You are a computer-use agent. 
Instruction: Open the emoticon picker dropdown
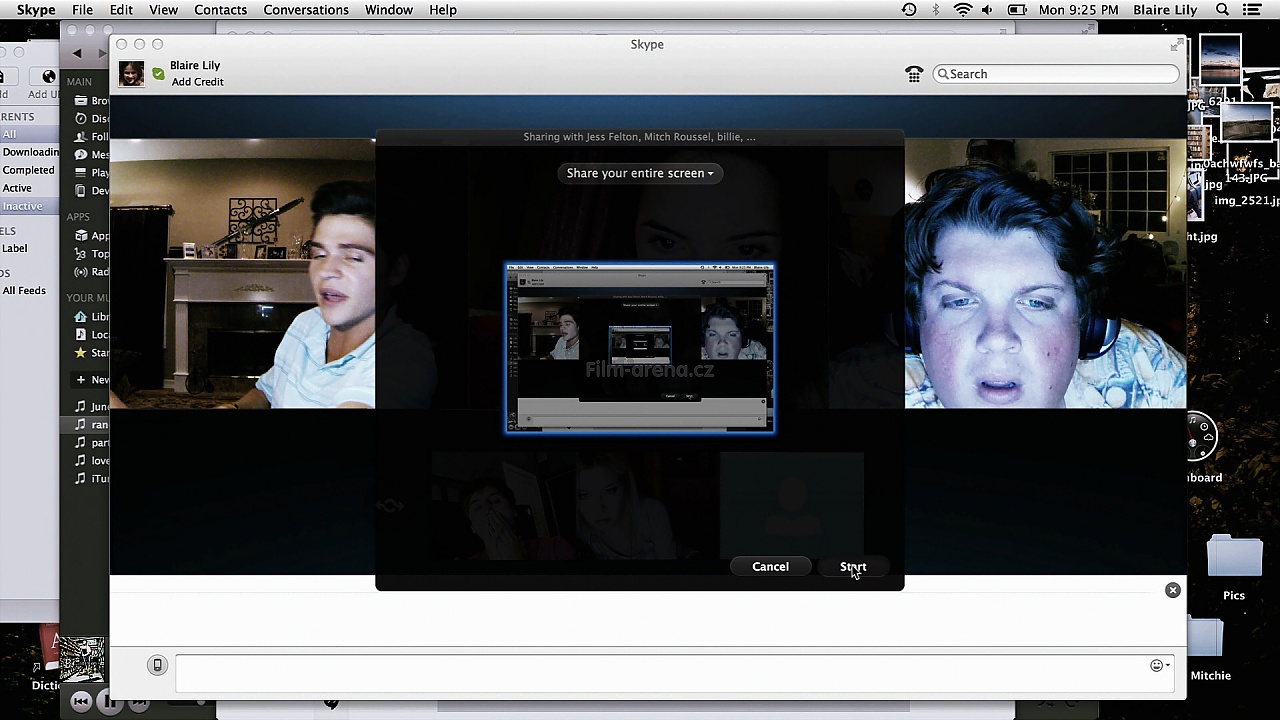pyautogui.click(x=1160, y=665)
